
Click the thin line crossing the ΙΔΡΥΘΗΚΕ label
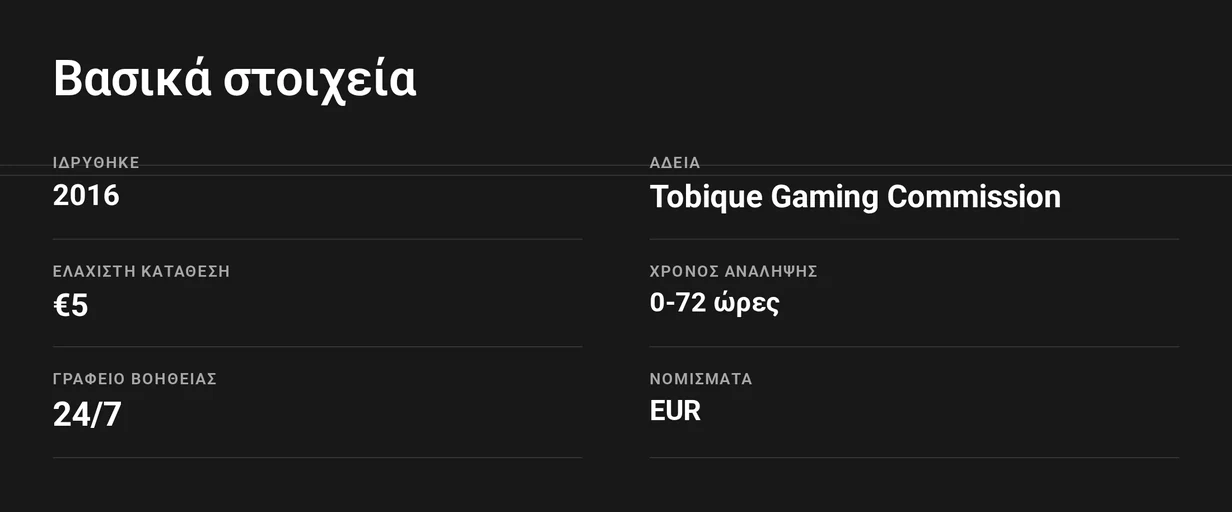[616, 165]
